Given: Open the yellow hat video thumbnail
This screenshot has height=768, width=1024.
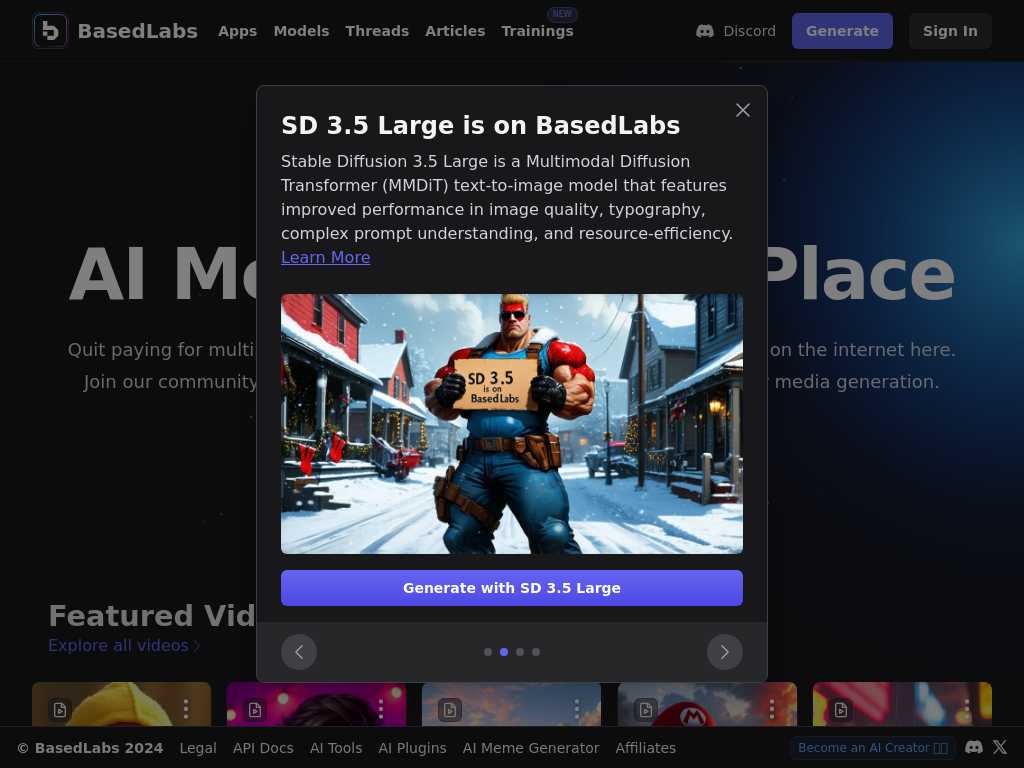Looking at the screenshot, I should 121,704.
